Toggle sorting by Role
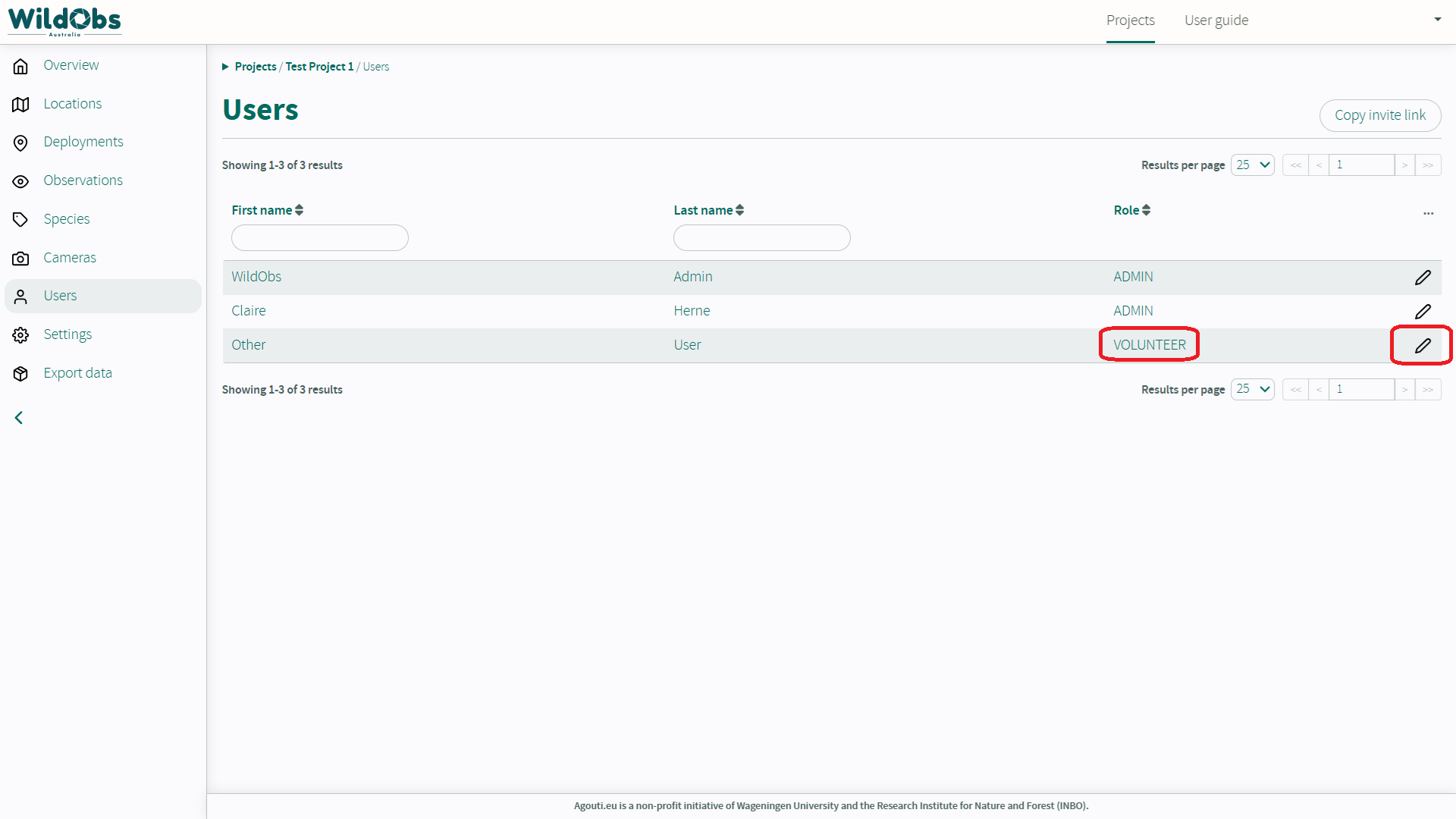 (x=1146, y=210)
